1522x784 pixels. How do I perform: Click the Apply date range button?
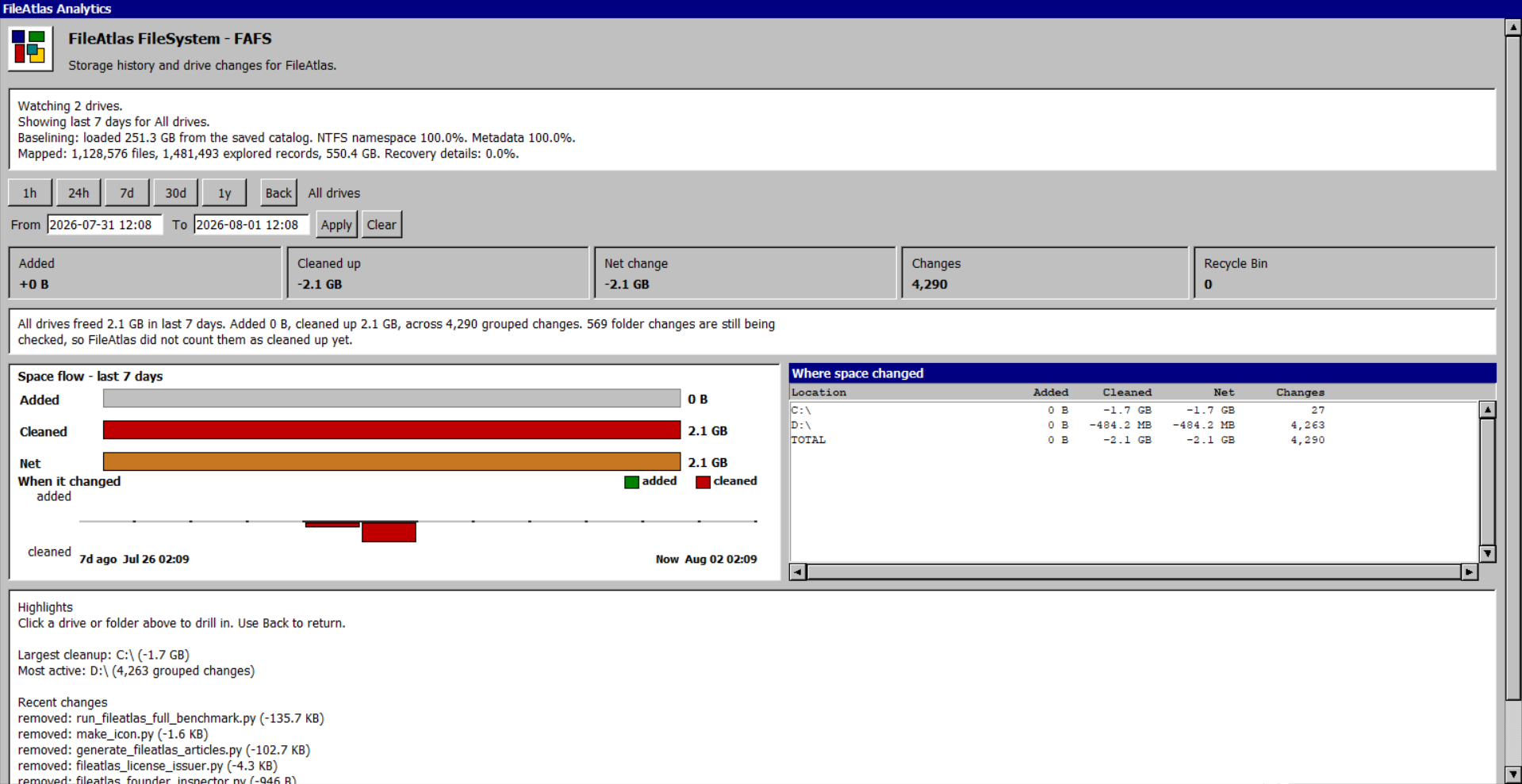click(x=336, y=224)
